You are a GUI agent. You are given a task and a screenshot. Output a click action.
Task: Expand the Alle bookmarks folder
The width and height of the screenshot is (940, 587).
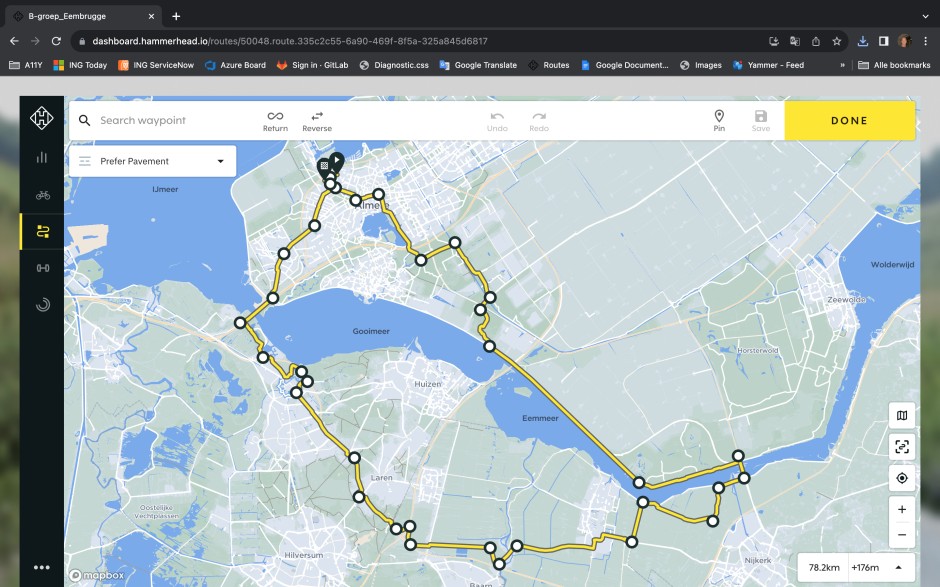click(894, 65)
